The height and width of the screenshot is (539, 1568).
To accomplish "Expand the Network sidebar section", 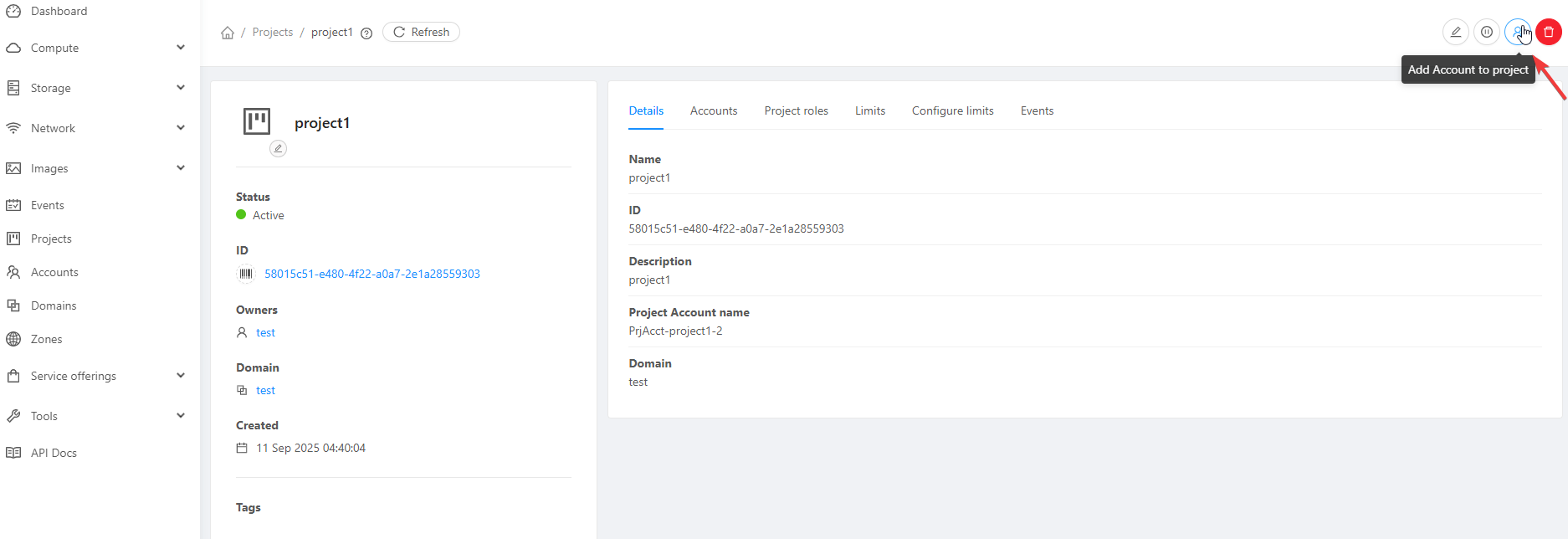I will click(x=96, y=128).
